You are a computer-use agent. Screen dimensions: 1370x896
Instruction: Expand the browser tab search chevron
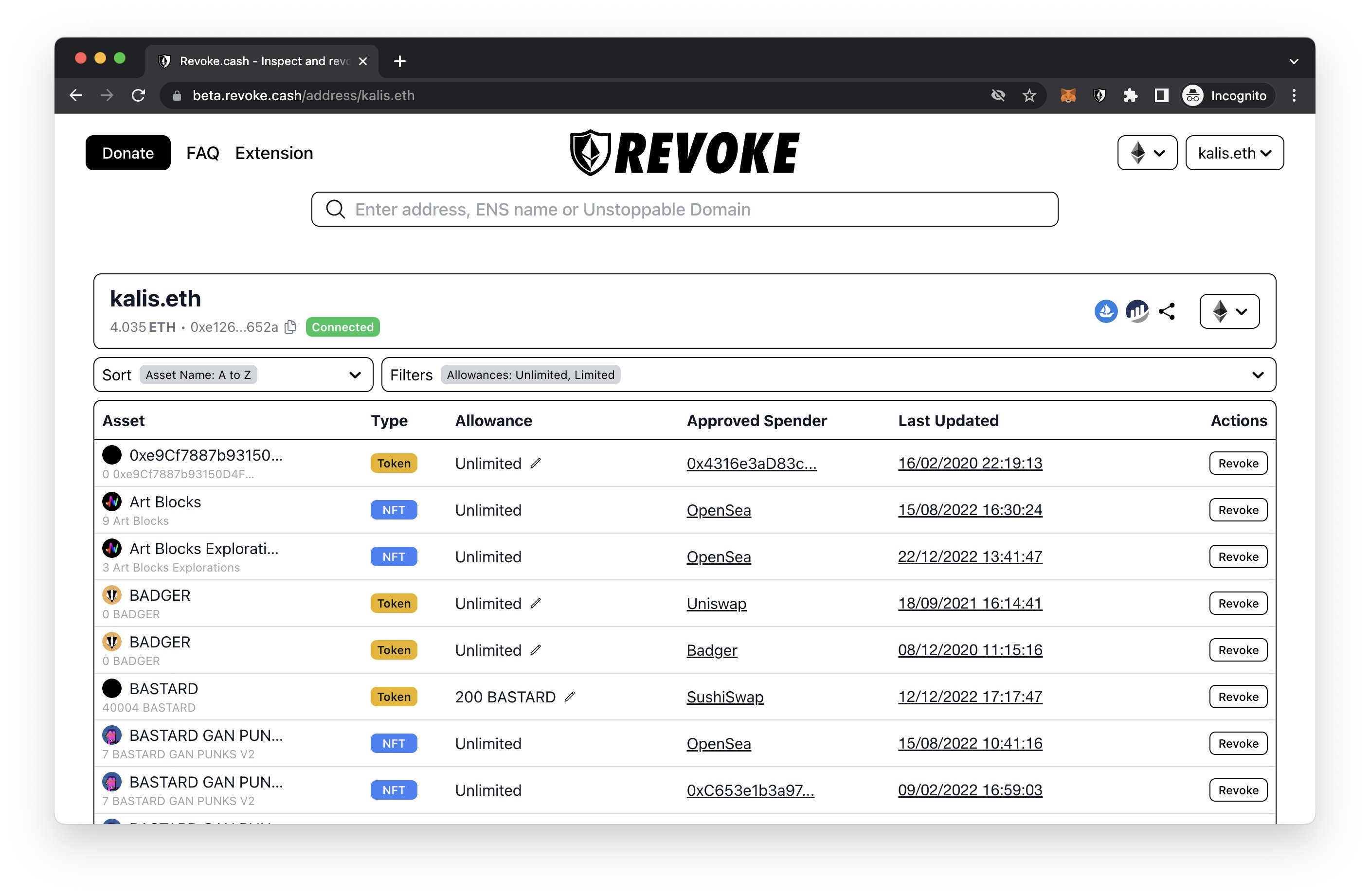pyautogui.click(x=1294, y=61)
